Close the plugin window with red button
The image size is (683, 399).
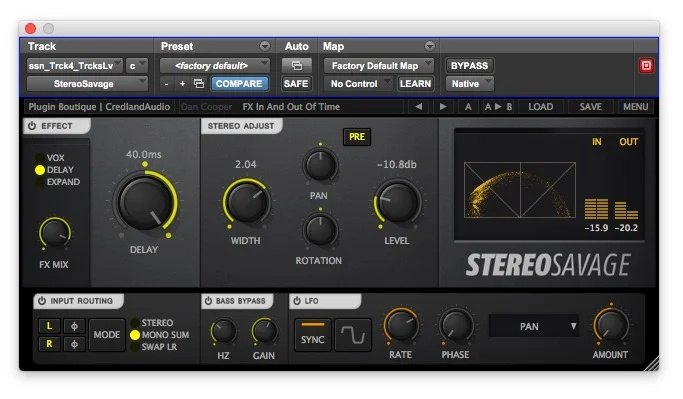pos(30,28)
